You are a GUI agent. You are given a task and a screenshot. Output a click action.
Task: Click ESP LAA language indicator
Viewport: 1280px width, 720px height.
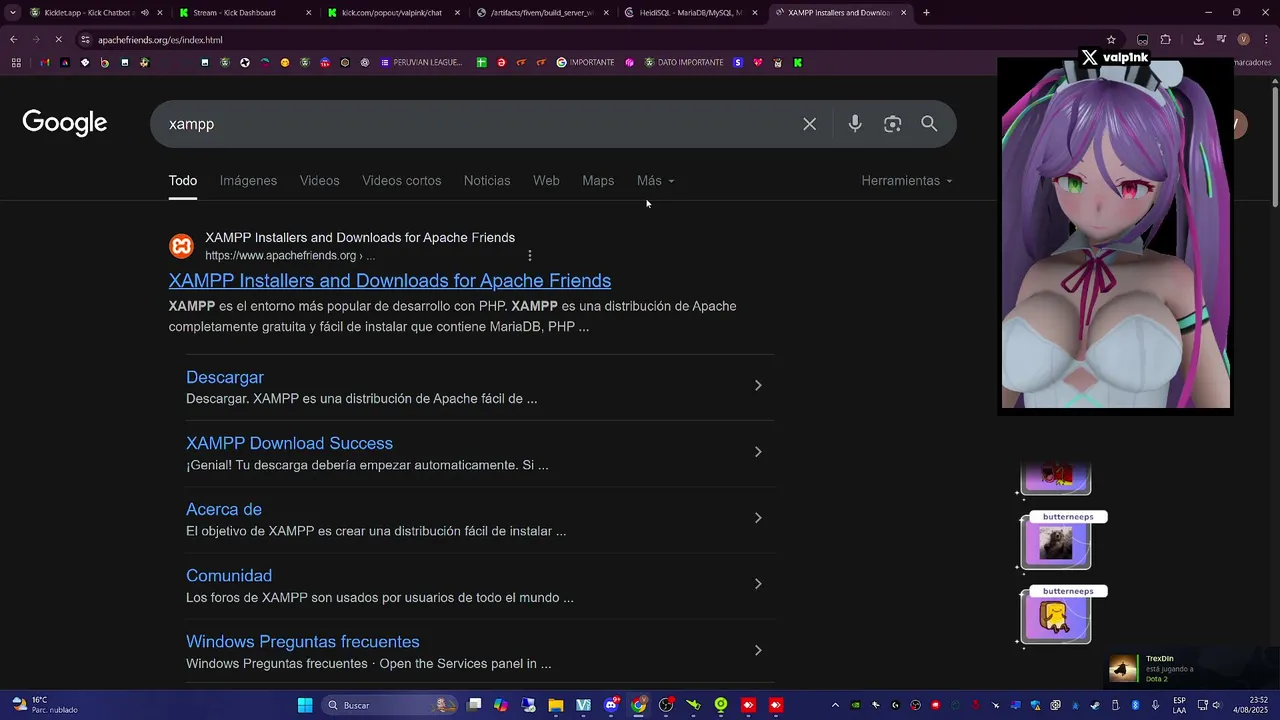1179,705
